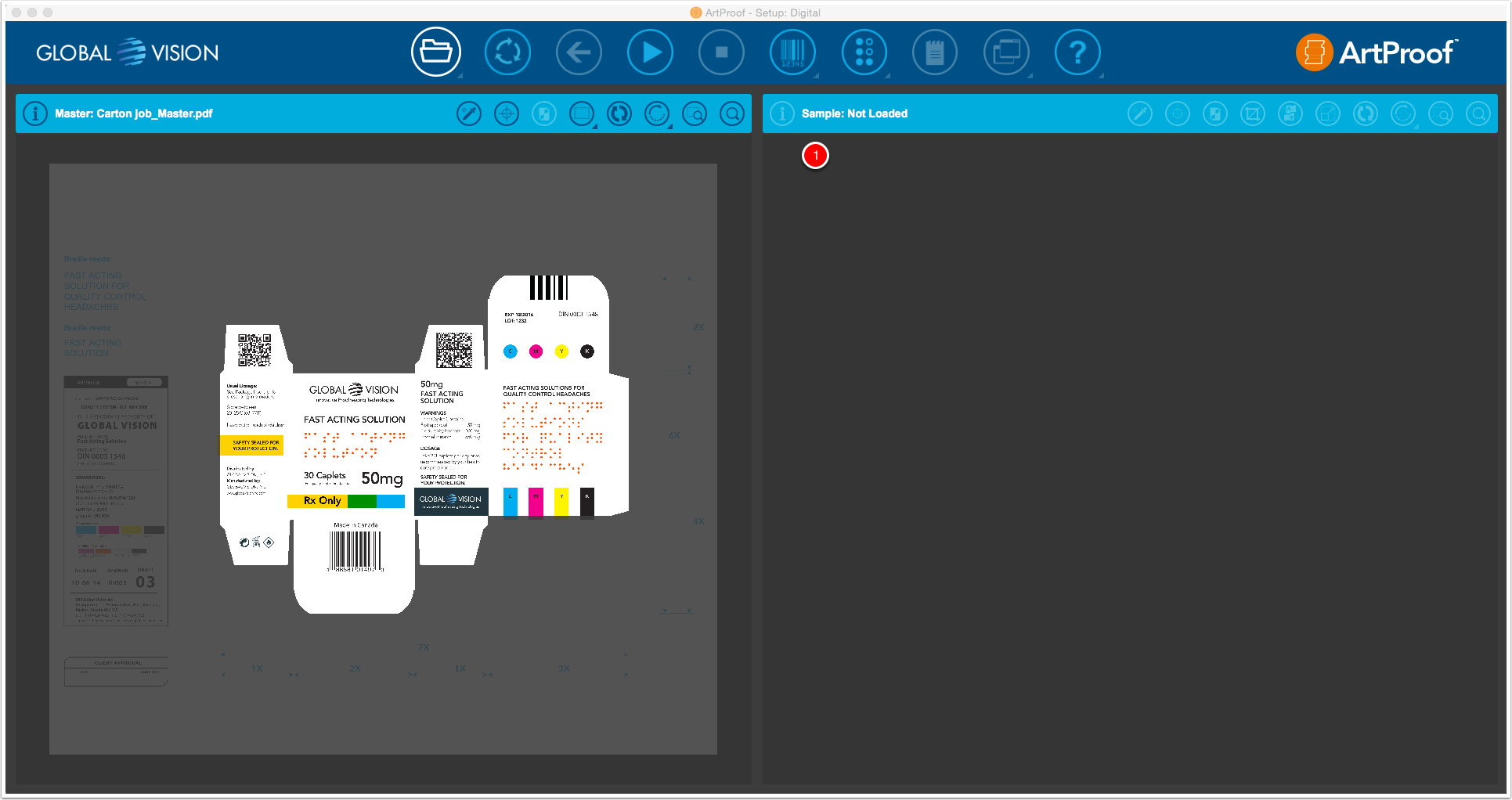Click the large QR code on carton
This screenshot has width=1512, height=800.
454,349
